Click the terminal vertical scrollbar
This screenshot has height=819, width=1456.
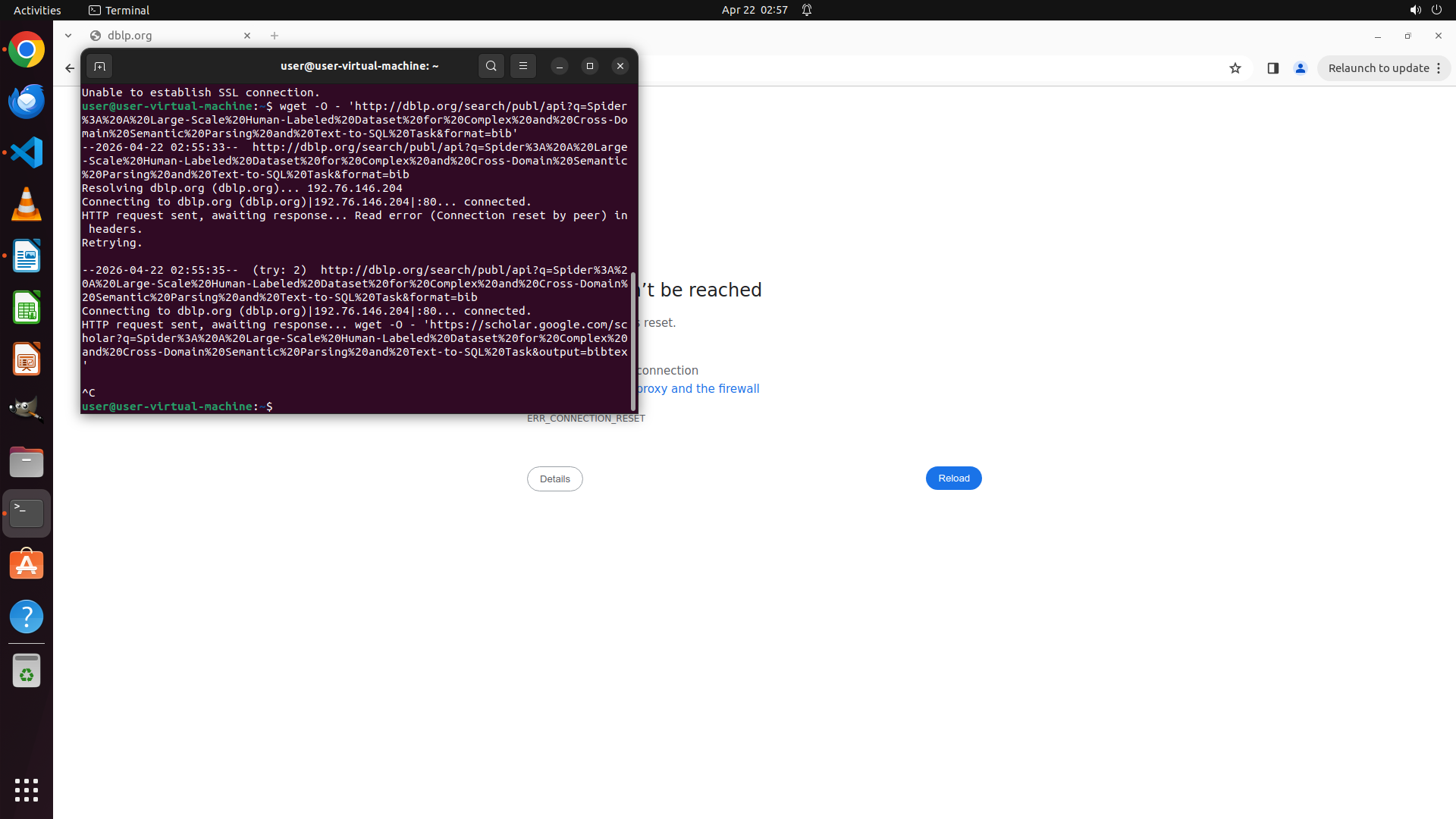[633, 341]
